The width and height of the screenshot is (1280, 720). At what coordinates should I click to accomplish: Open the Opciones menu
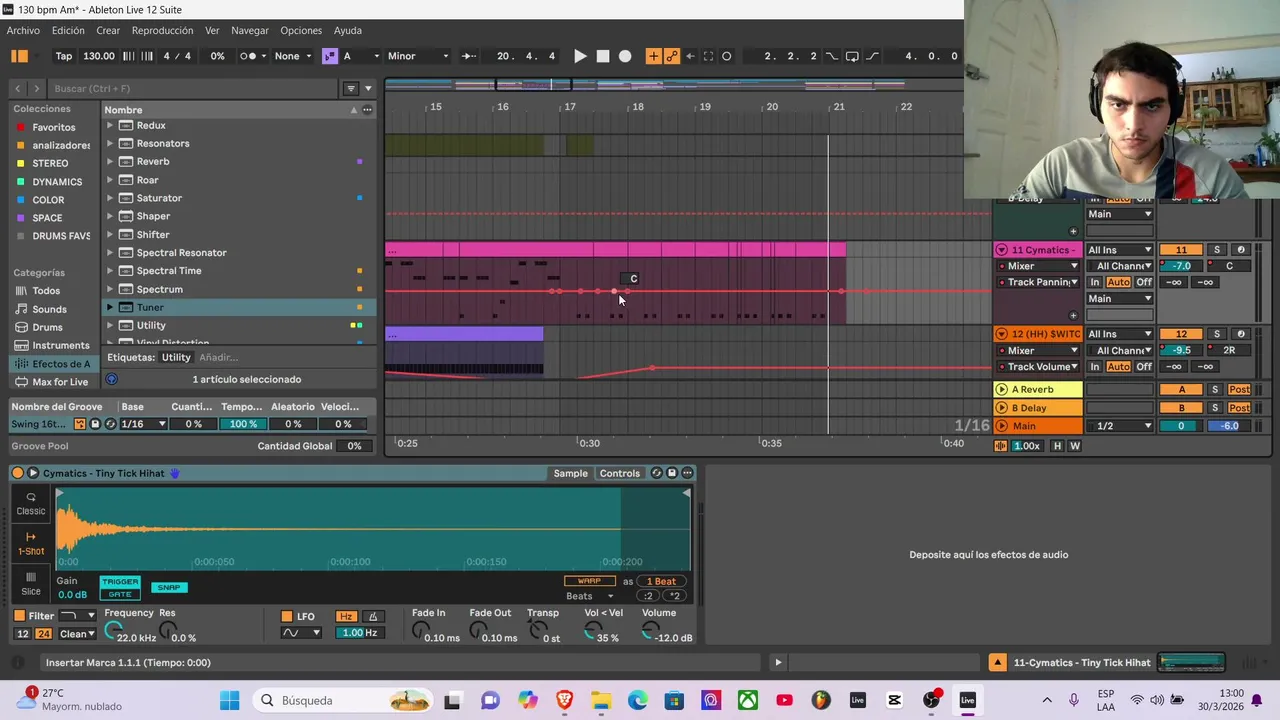(301, 30)
